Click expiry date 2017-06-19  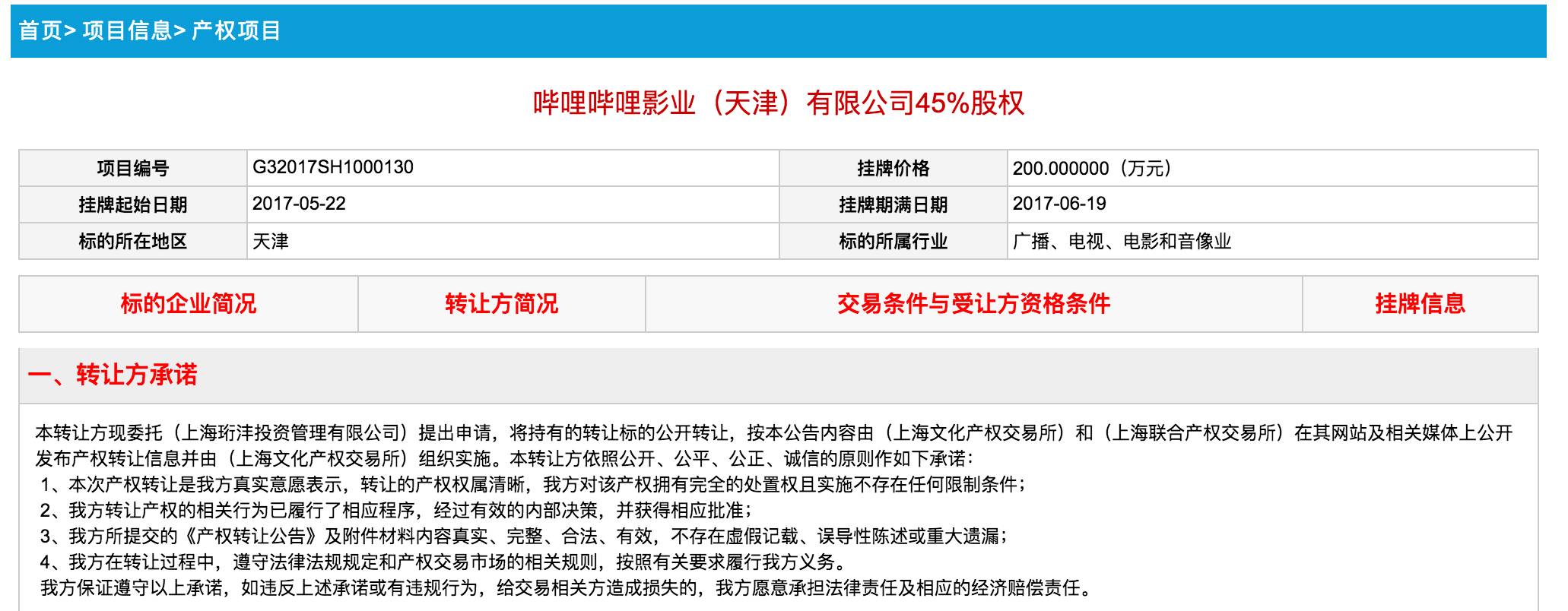(x=1059, y=204)
